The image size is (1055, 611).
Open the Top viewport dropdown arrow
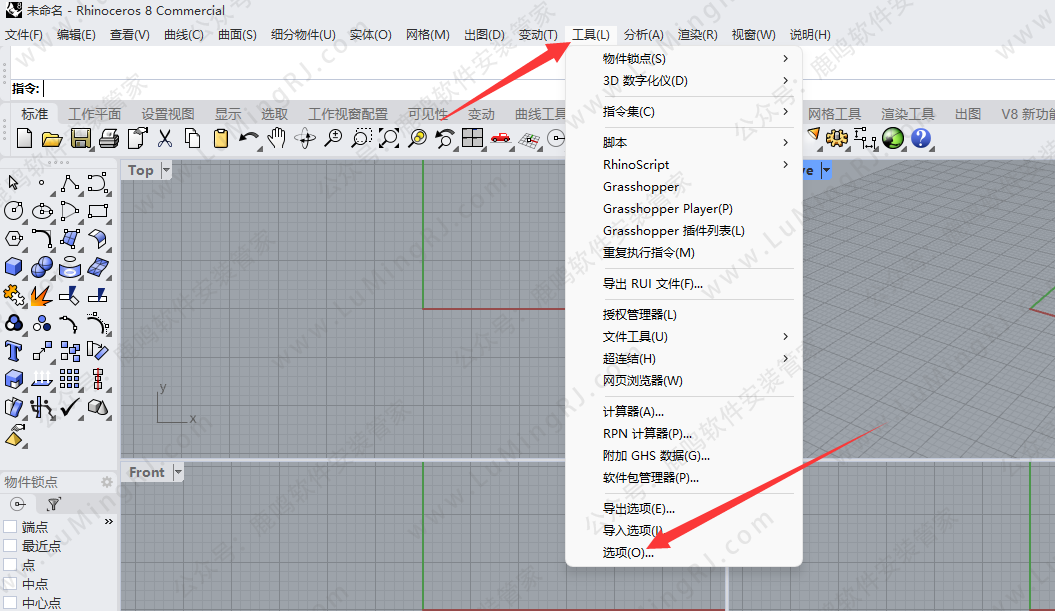166,171
